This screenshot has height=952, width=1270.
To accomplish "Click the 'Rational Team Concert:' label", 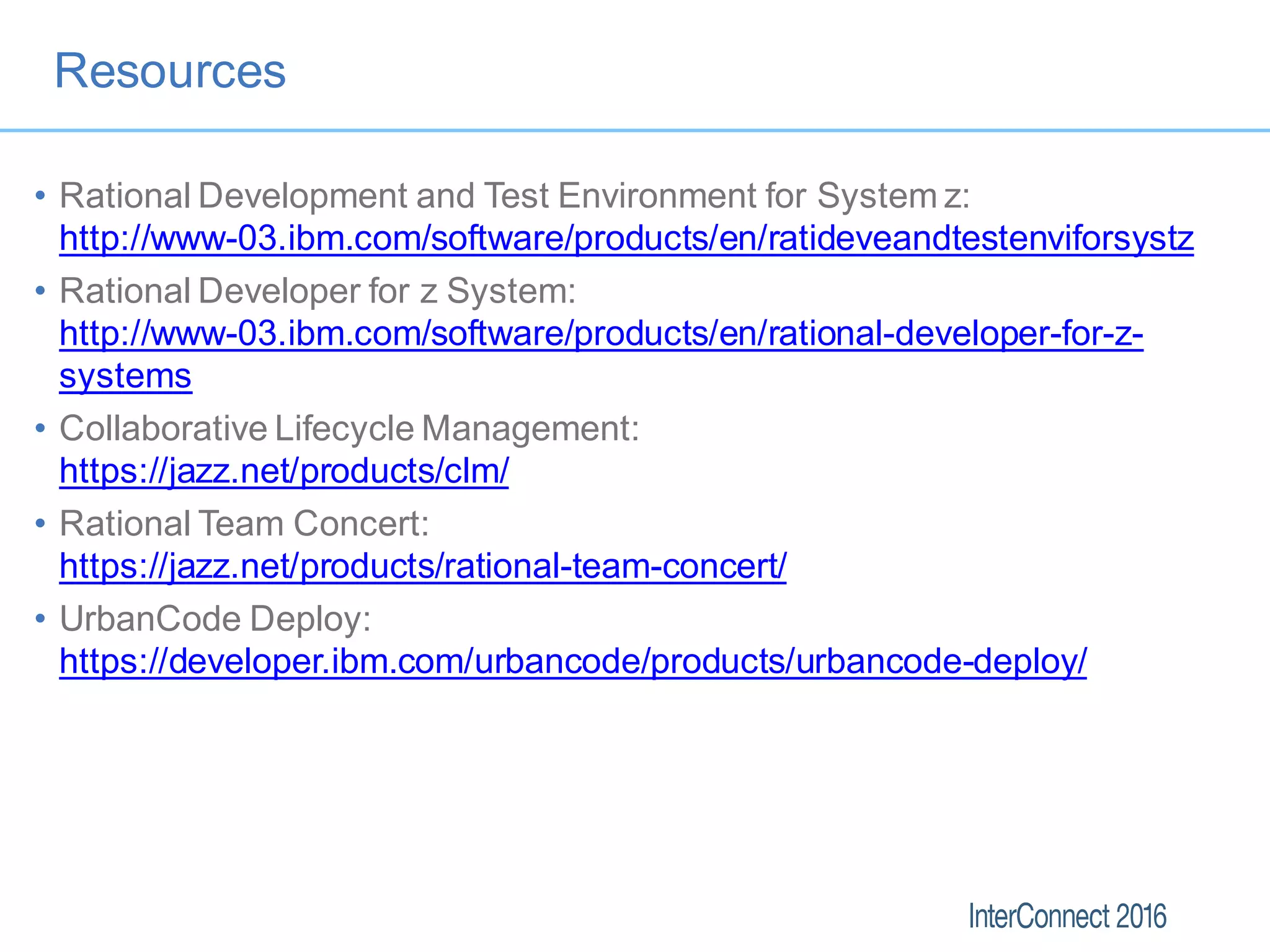I will click(x=244, y=524).
